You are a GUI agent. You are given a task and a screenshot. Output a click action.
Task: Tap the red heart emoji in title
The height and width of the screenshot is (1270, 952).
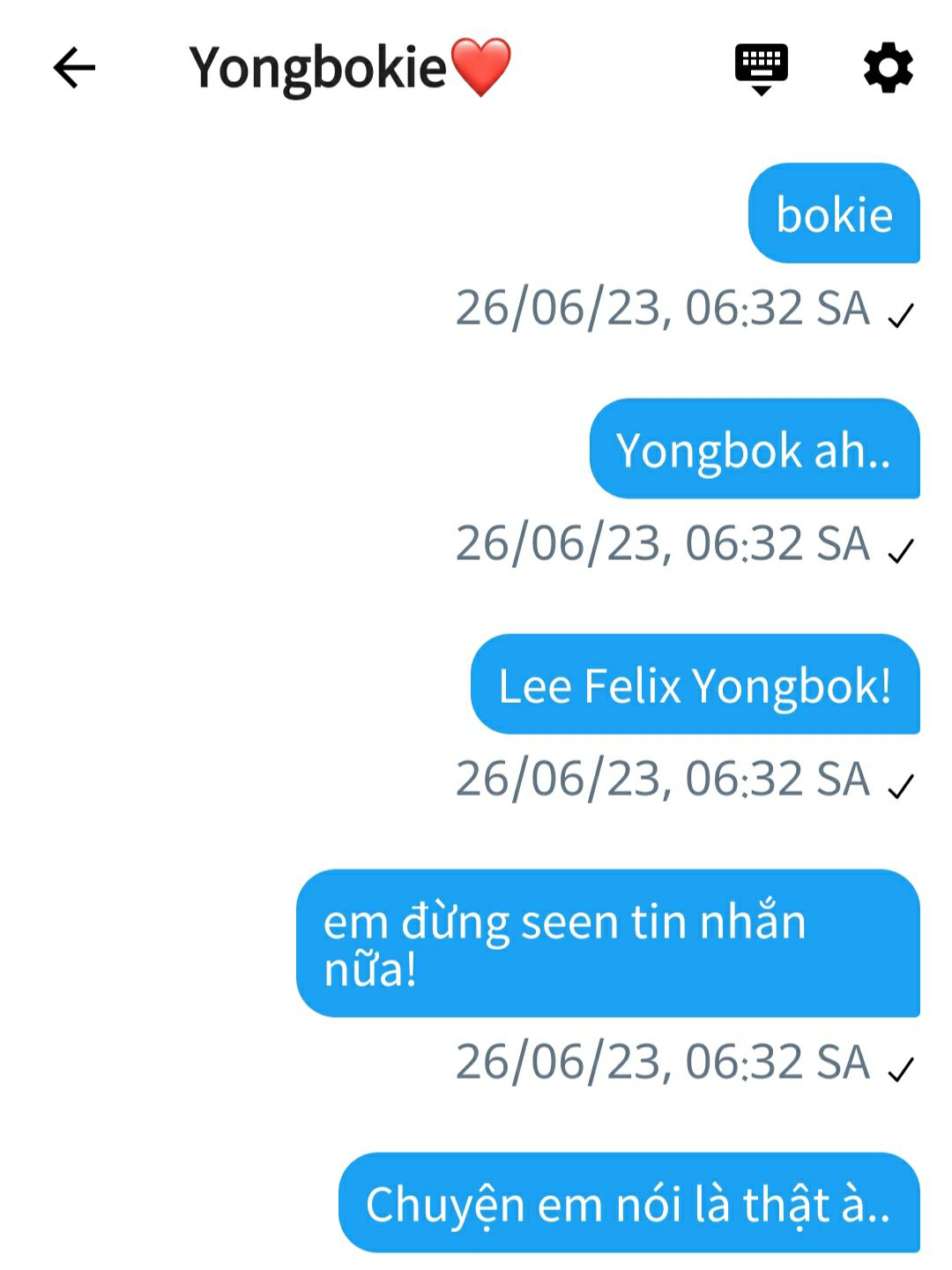[x=480, y=67]
